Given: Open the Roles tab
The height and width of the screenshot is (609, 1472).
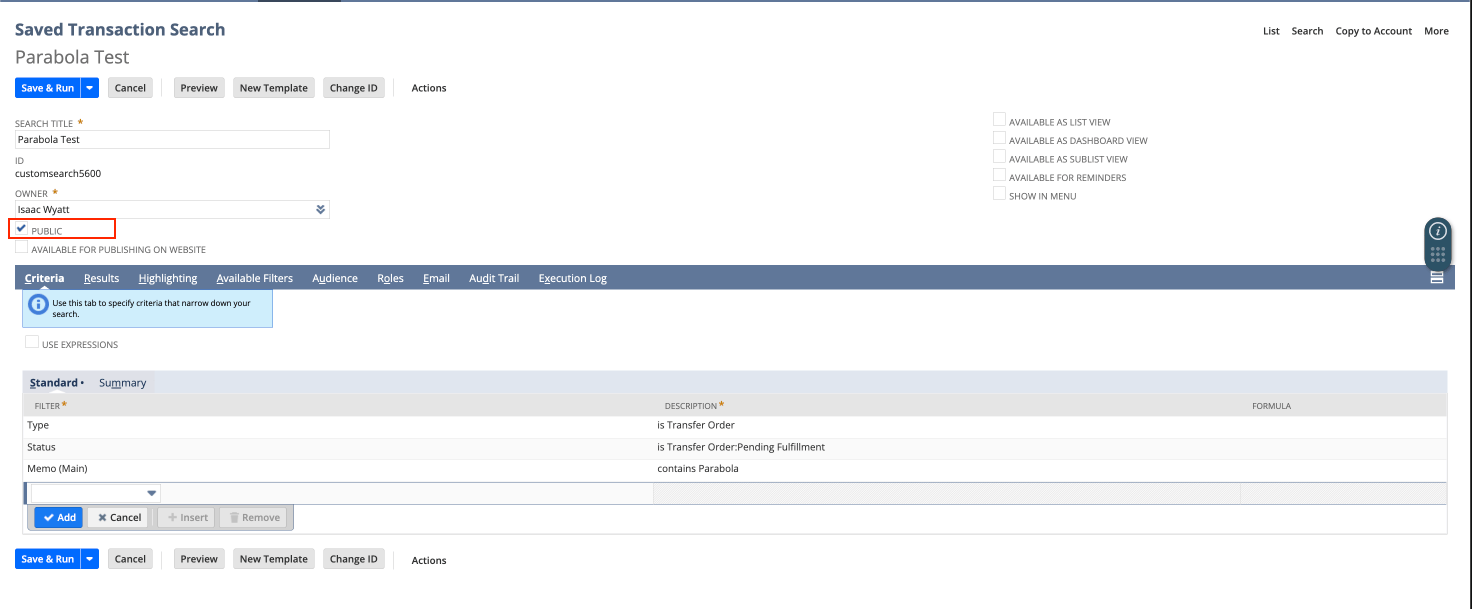Looking at the screenshot, I should coord(390,278).
